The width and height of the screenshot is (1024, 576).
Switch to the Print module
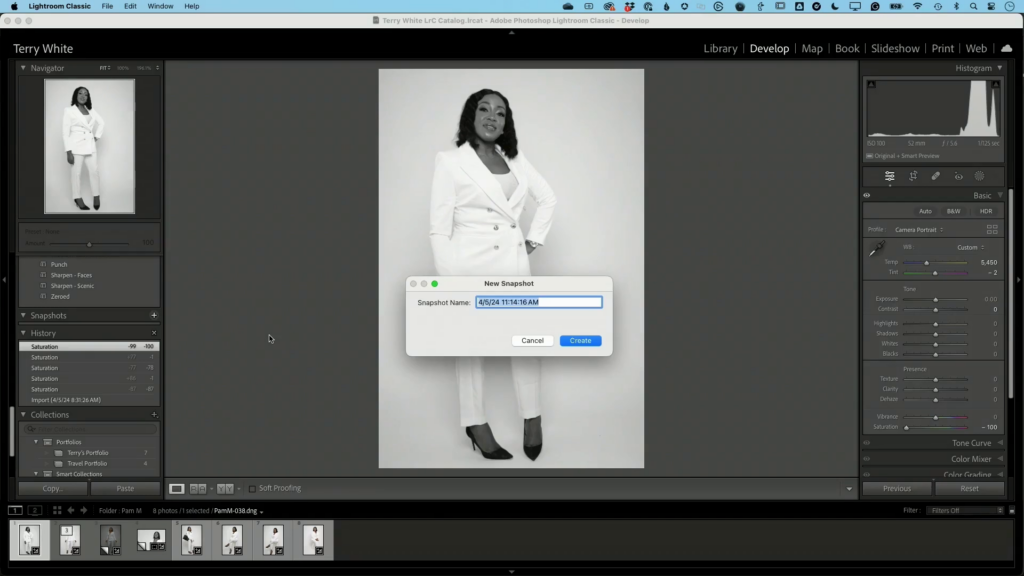click(x=942, y=48)
